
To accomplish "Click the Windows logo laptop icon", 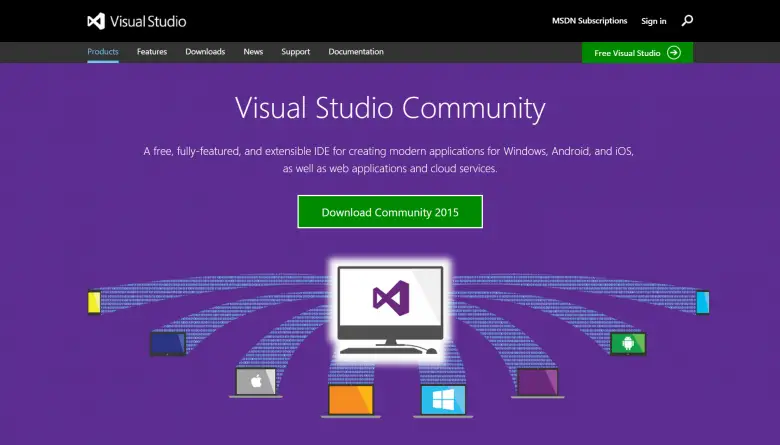I will pos(443,401).
